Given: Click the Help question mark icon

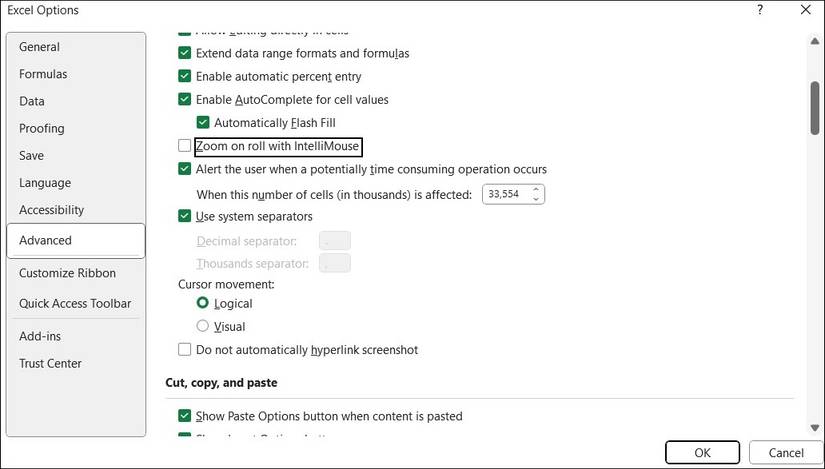Looking at the screenshot, I should (760, 10).
